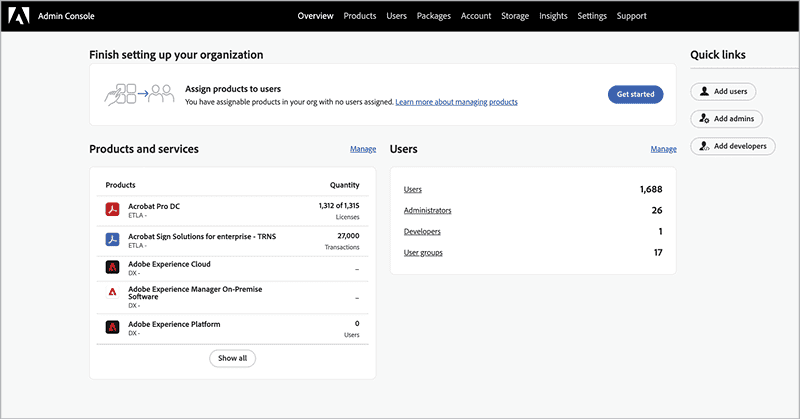Click the Acrobat Pro DC product icon
Viewport: 800px width, 419px height.
tap(112, 209)
